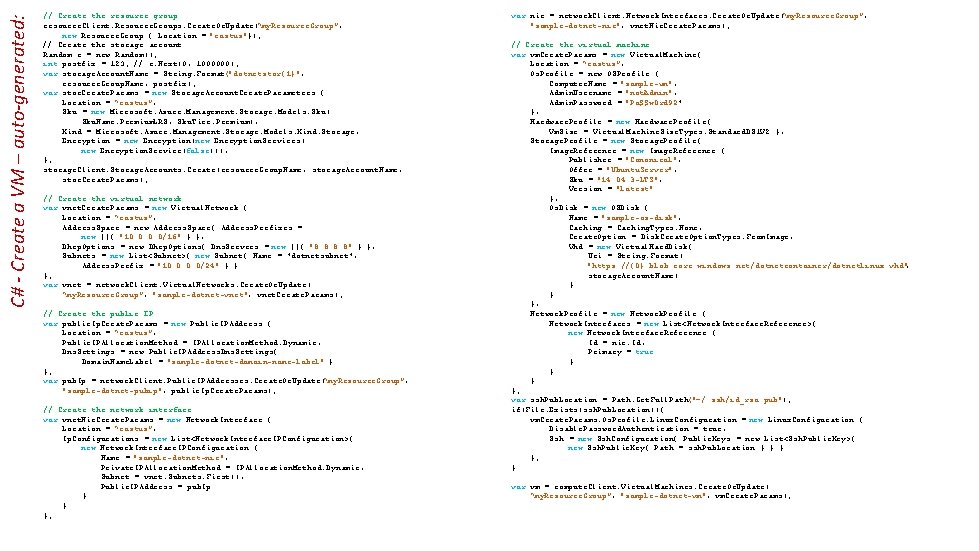The image size is (979, 551).
Task: Click 'var pubIp = networkClient.PublicIPAddresses.CreateOrUpdate'
Action: pyautogui.click(x=225, y=381)
